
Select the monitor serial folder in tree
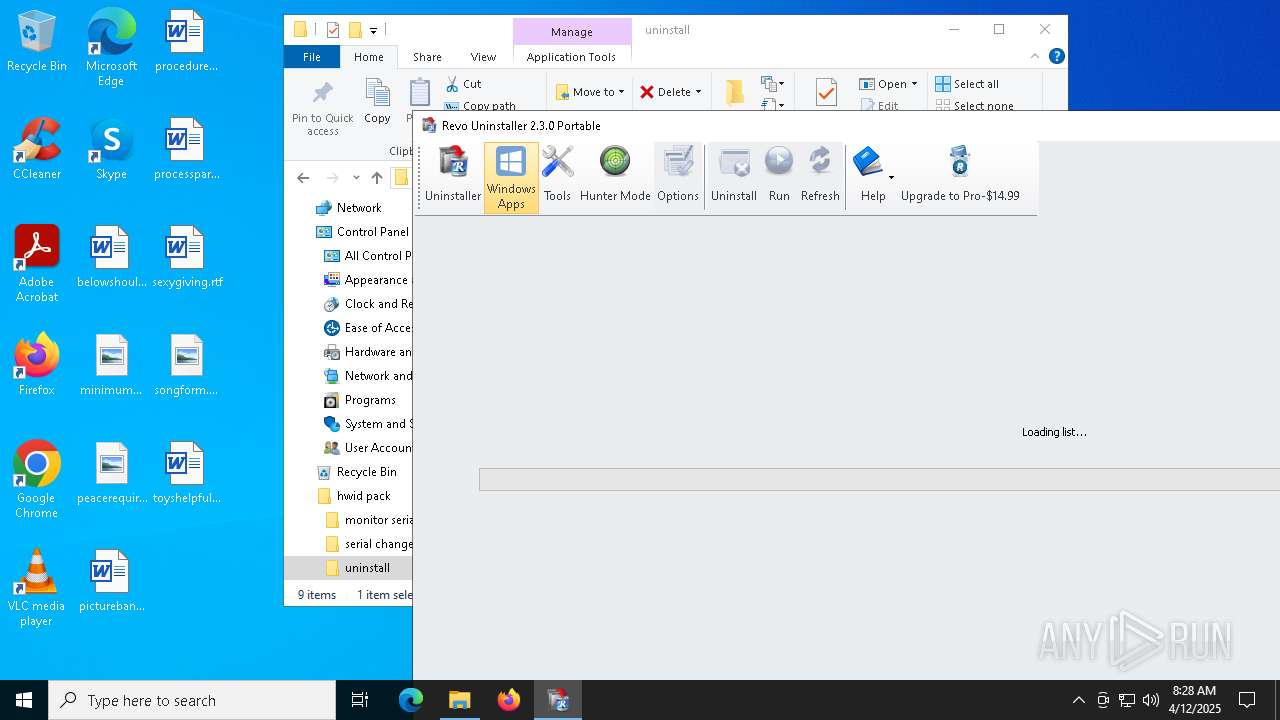coord(378,520)
